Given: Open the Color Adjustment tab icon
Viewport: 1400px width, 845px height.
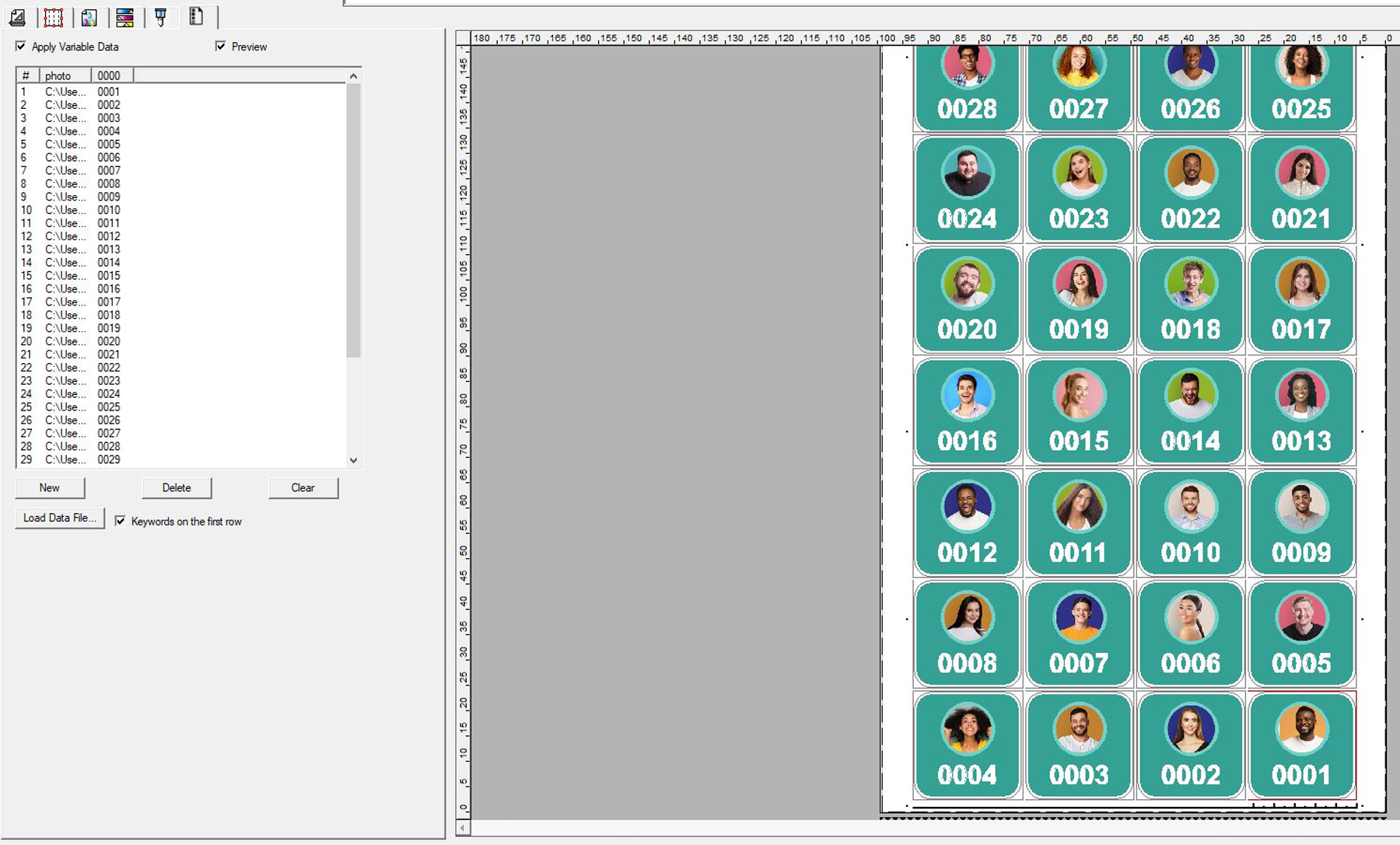Looking at the screenshot, I should (x=89, y=17).
